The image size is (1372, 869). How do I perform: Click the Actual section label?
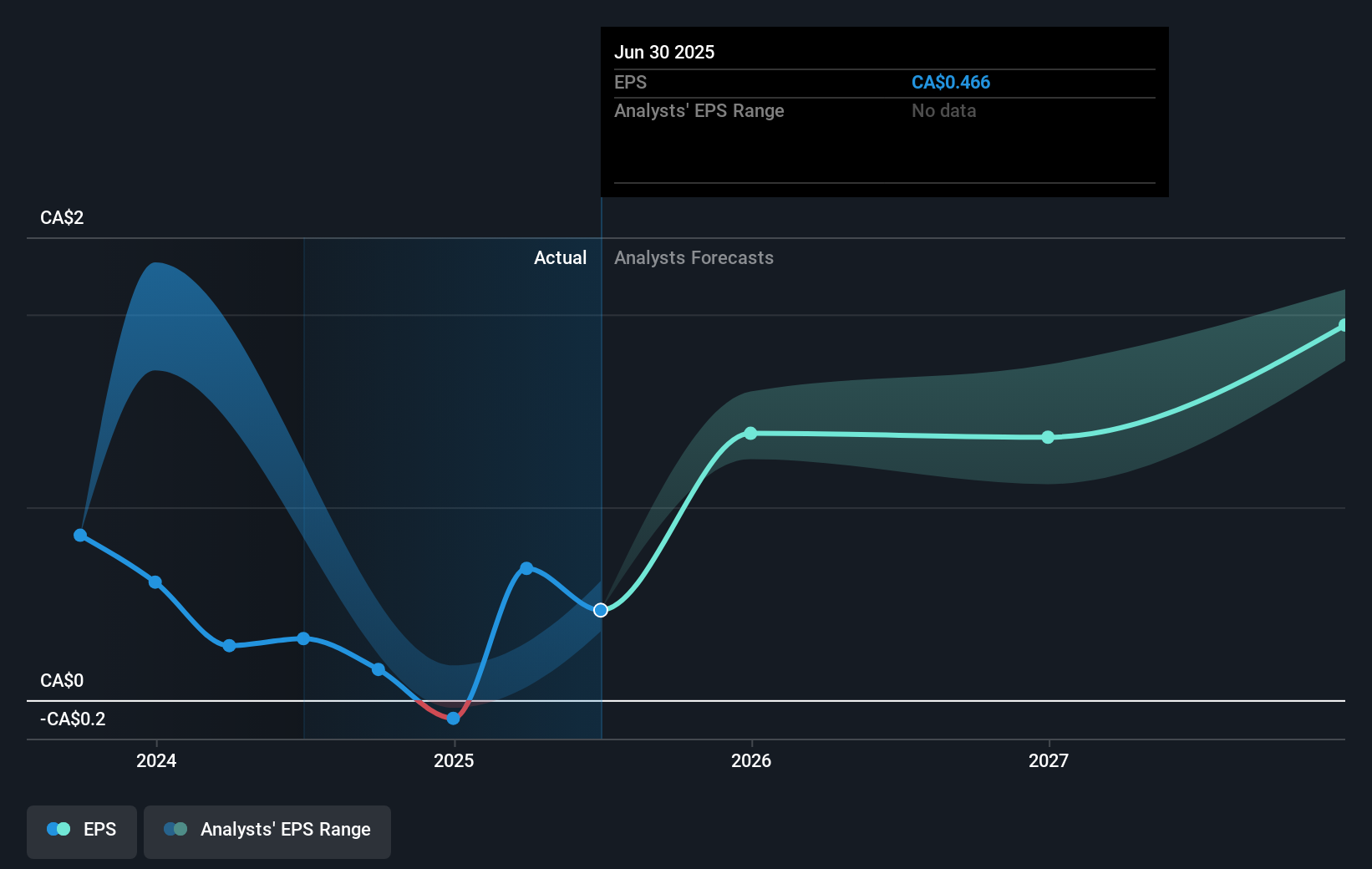pos(560,258)
